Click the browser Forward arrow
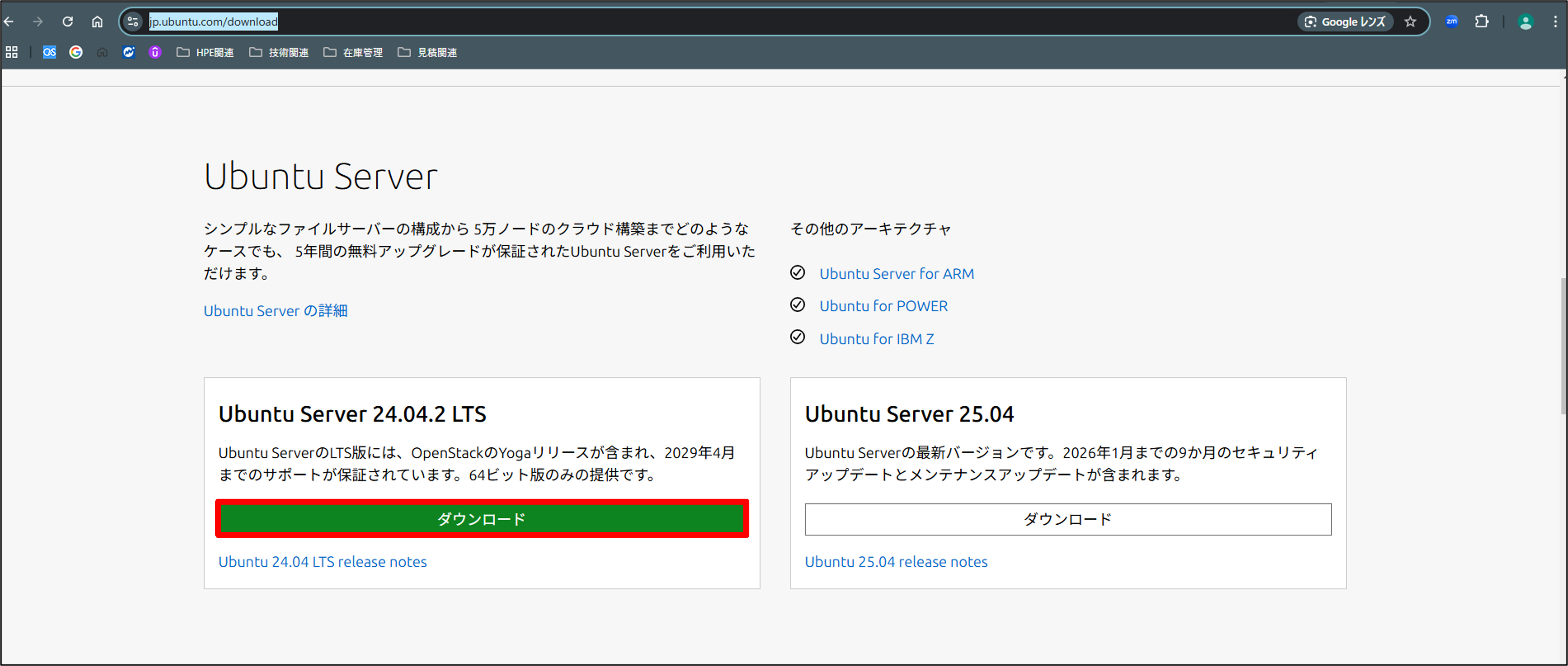 point(38,22)
